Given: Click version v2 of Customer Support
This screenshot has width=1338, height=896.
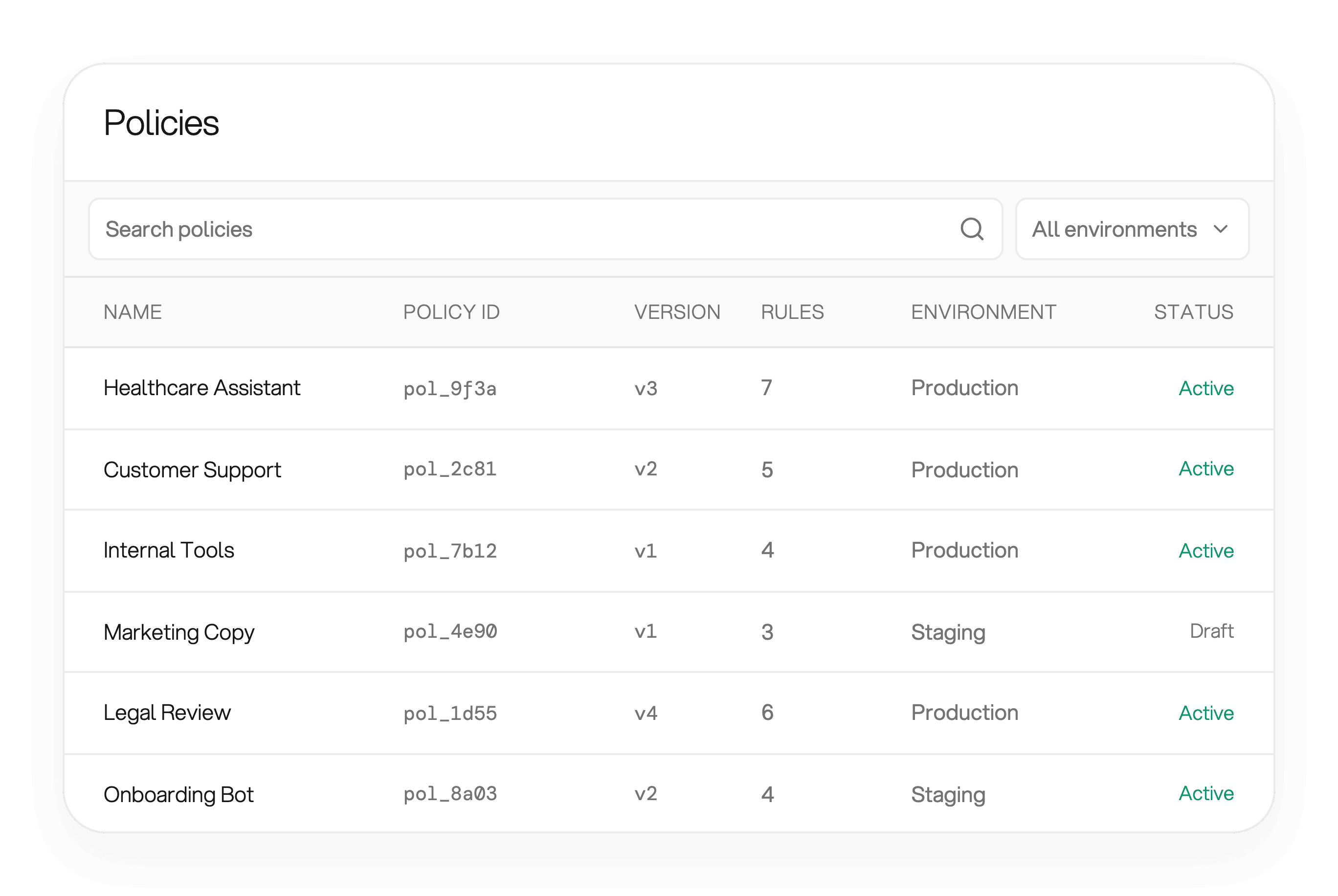Looking at the screenshot, I should [646, 469].
